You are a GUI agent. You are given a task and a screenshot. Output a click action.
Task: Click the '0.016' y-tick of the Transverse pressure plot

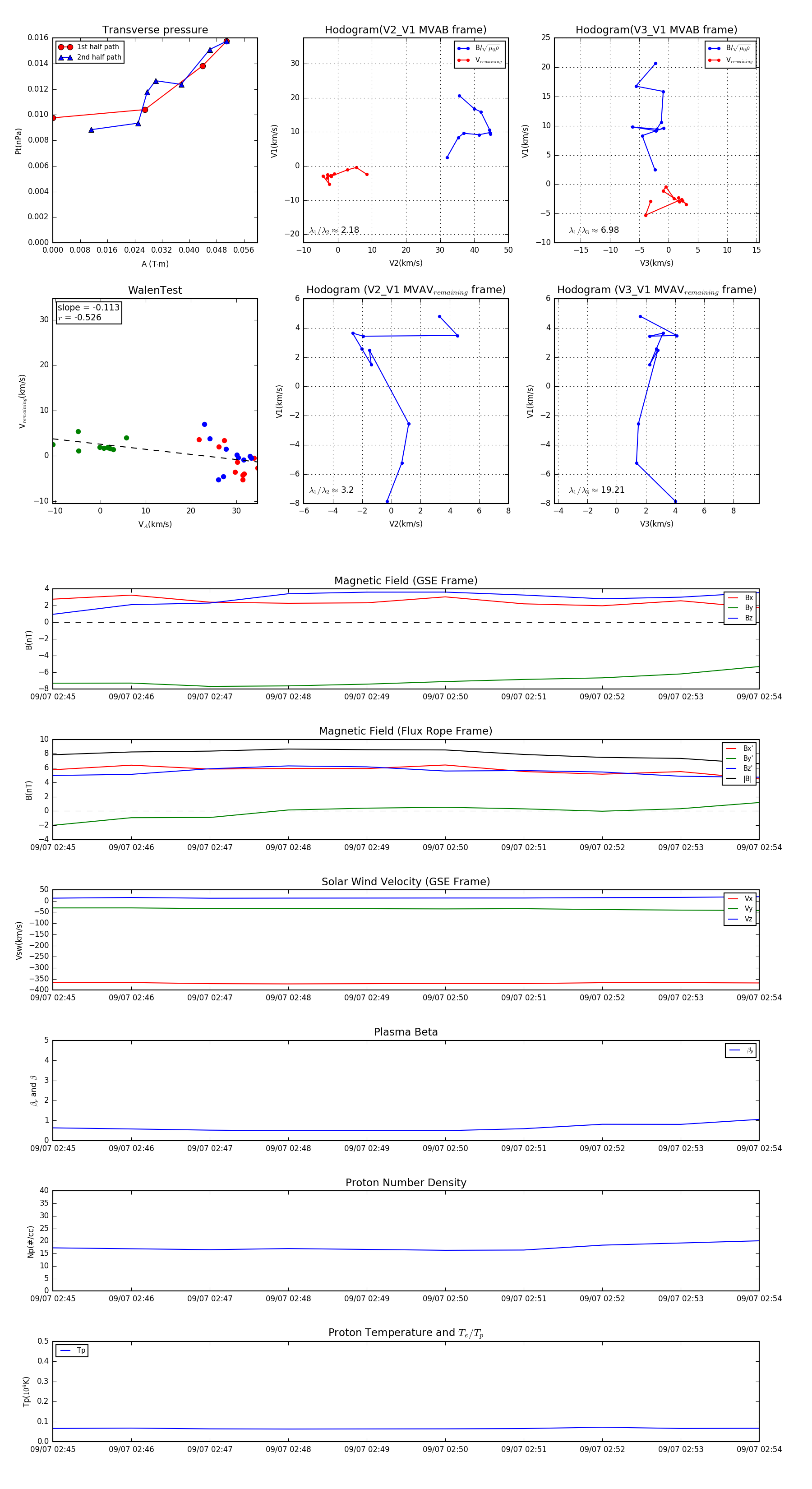pyautogui.click(x=38, y=37)
